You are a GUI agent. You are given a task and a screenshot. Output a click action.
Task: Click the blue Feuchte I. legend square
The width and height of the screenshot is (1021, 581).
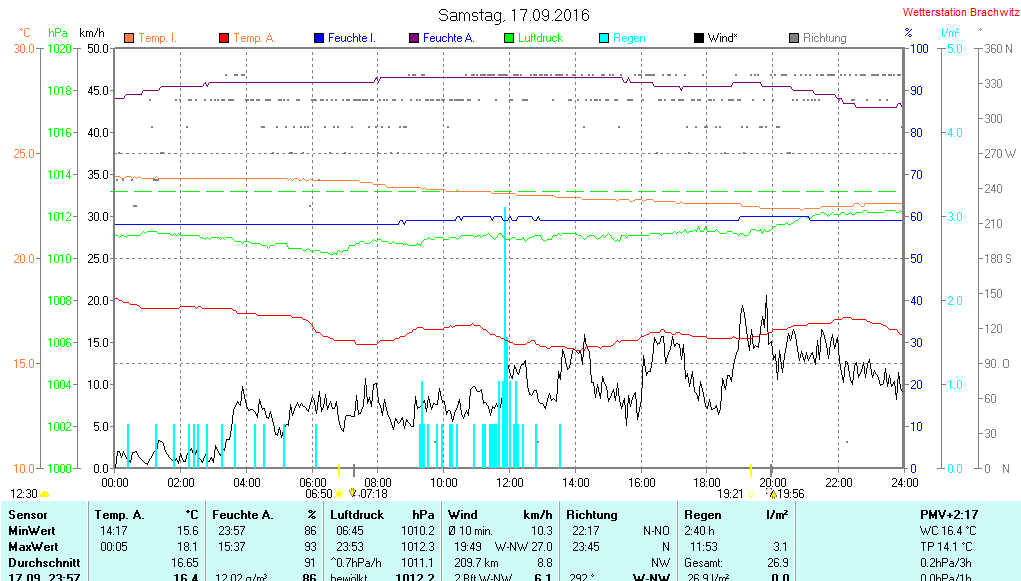click(319, 38)
